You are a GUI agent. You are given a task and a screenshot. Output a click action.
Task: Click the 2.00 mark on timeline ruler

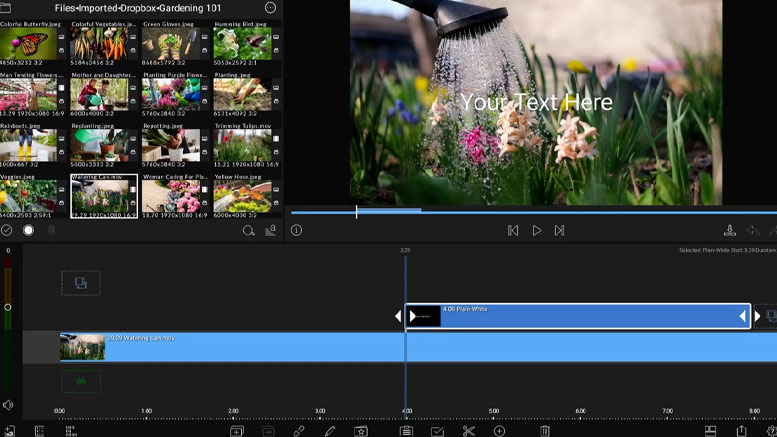coord(233,411)
